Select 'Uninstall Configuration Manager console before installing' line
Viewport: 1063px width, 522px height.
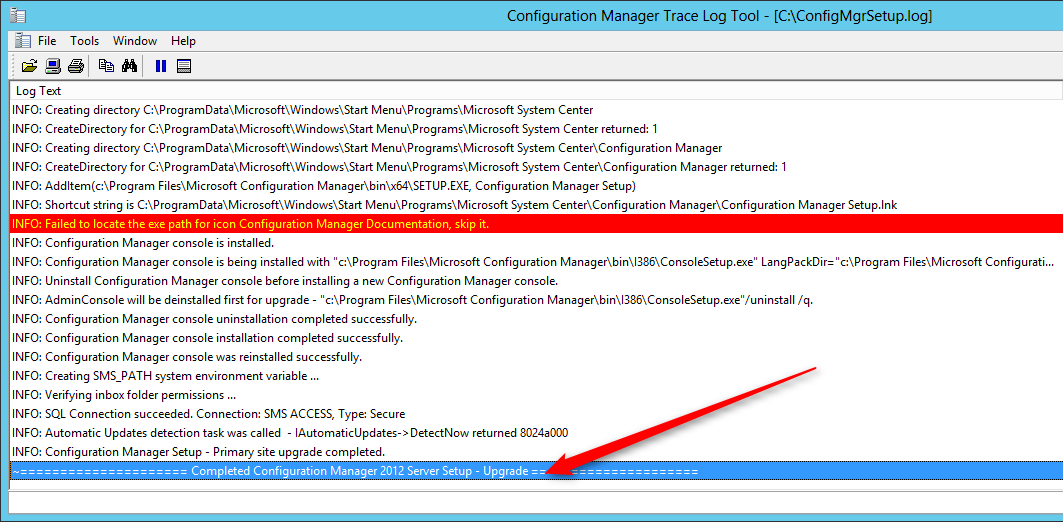tap(536, 281)
